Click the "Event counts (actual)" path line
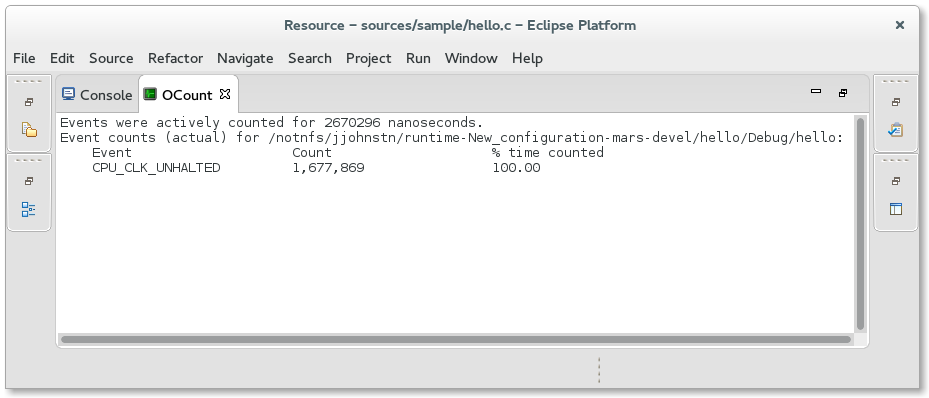The height and width of the screenshot is (398, 929). 451,138
